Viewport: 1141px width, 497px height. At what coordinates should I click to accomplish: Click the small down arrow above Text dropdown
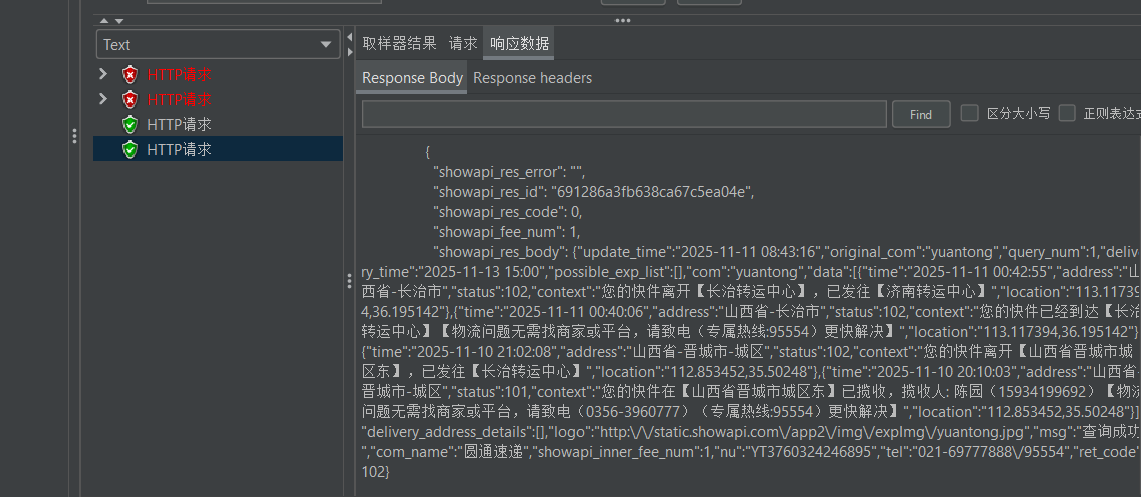click(119, 21)
